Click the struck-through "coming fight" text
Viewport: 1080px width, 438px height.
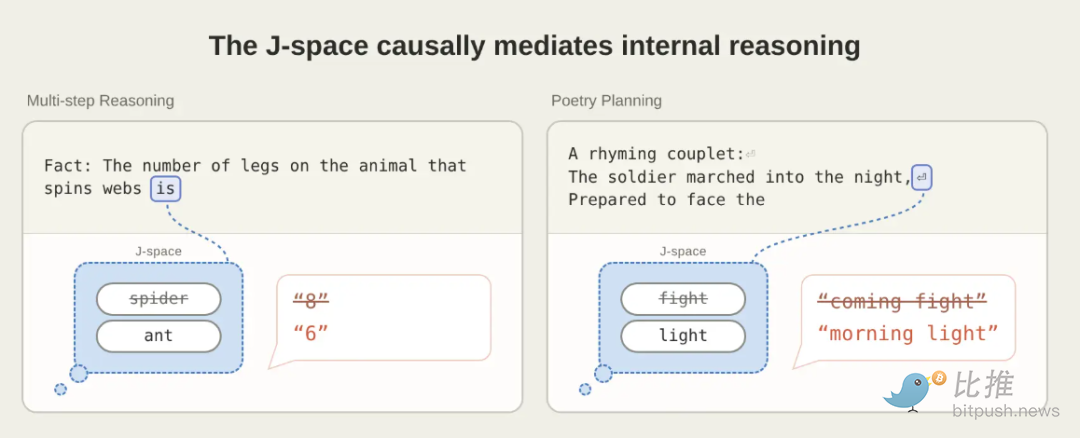click(x=902, y=301)
